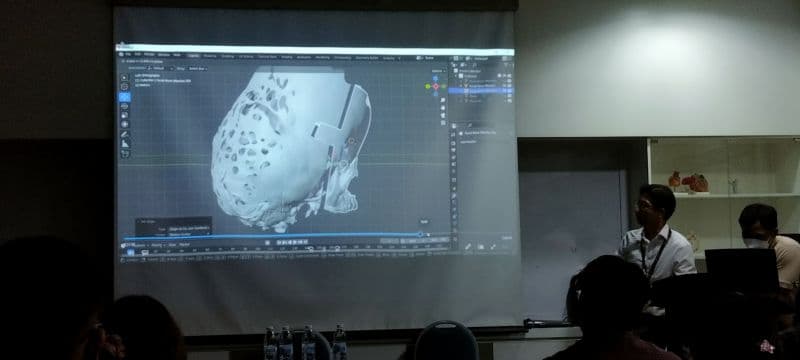Select the Transform tool
The image size is (800, 360).
tap(124, 124)
